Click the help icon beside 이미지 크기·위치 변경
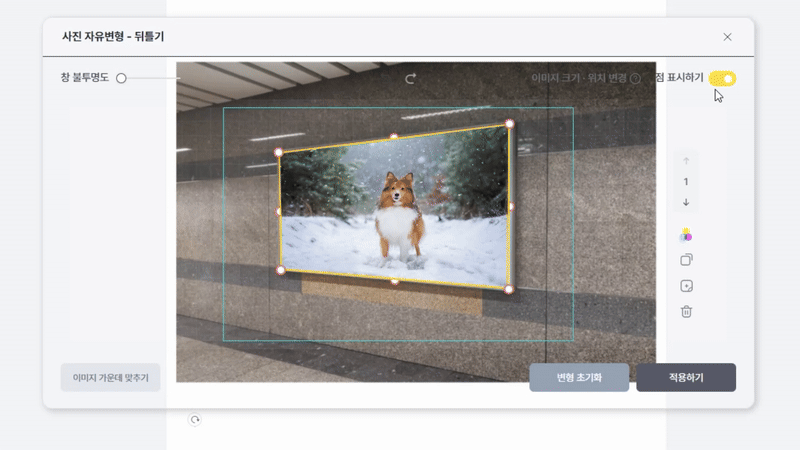Image resolution: width=800 pixels, height=450 pixels. click(x=635, y=78)
